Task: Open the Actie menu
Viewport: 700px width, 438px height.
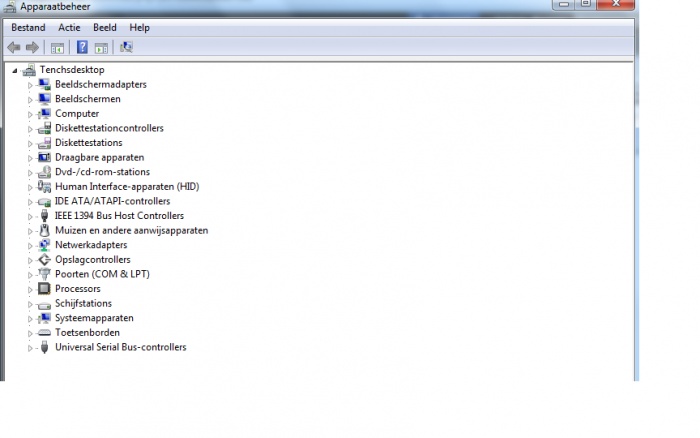Action: (x=69, y=28)
